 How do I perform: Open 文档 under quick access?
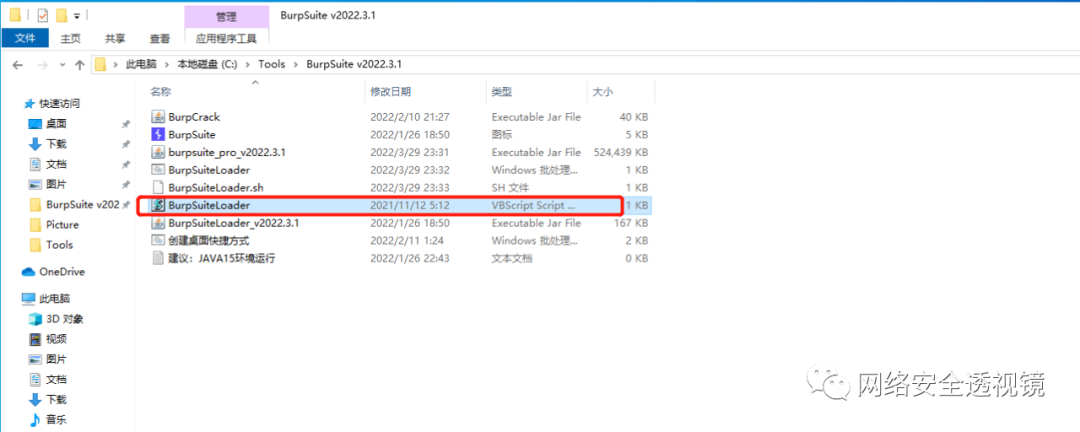(x=56, y=165)
